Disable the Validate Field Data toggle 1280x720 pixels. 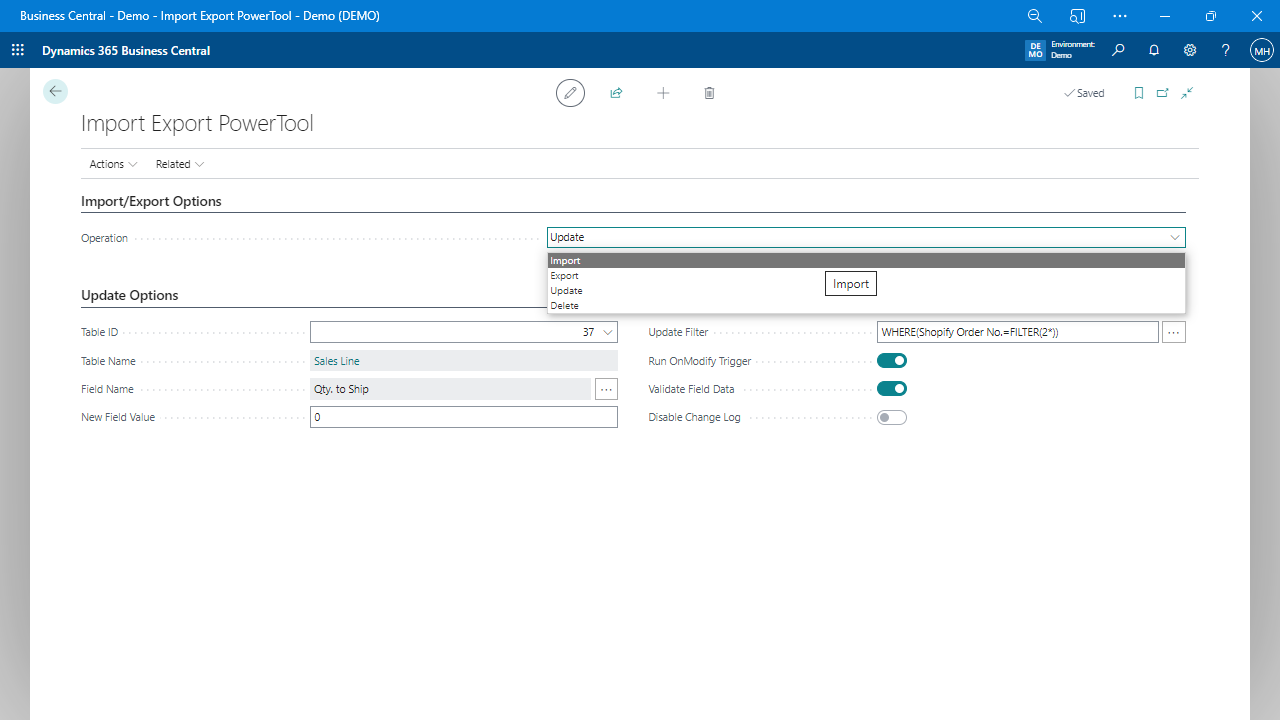pos(891,388)
